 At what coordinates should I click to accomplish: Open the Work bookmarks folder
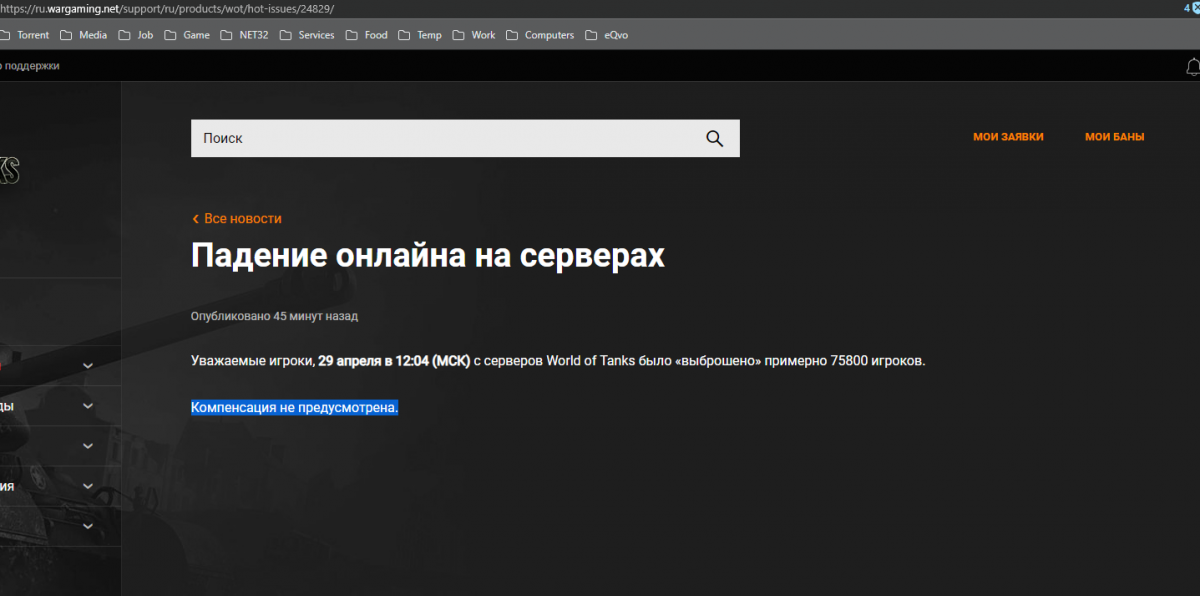pos(474,35)
